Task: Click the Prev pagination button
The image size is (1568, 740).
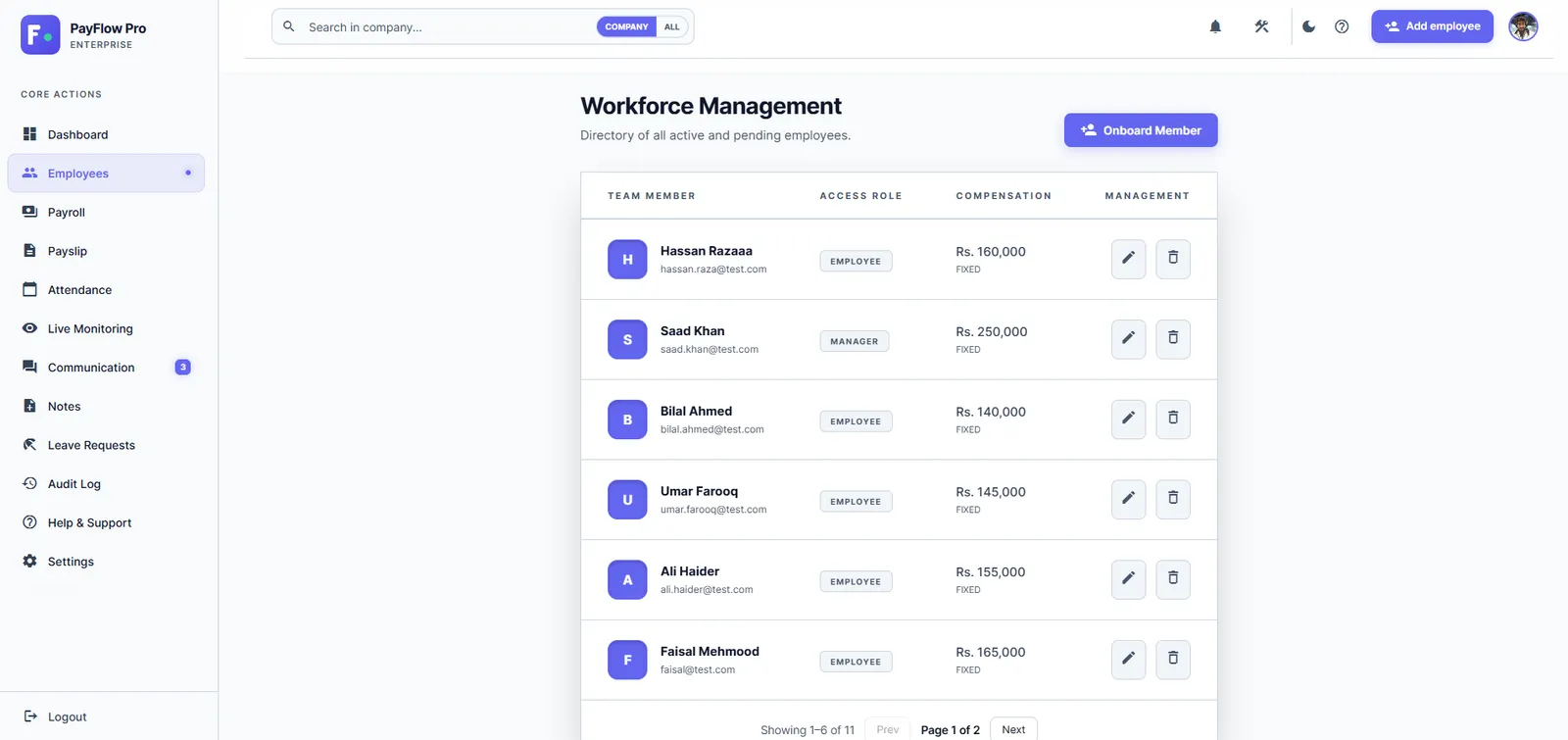Action: [888, 729]
